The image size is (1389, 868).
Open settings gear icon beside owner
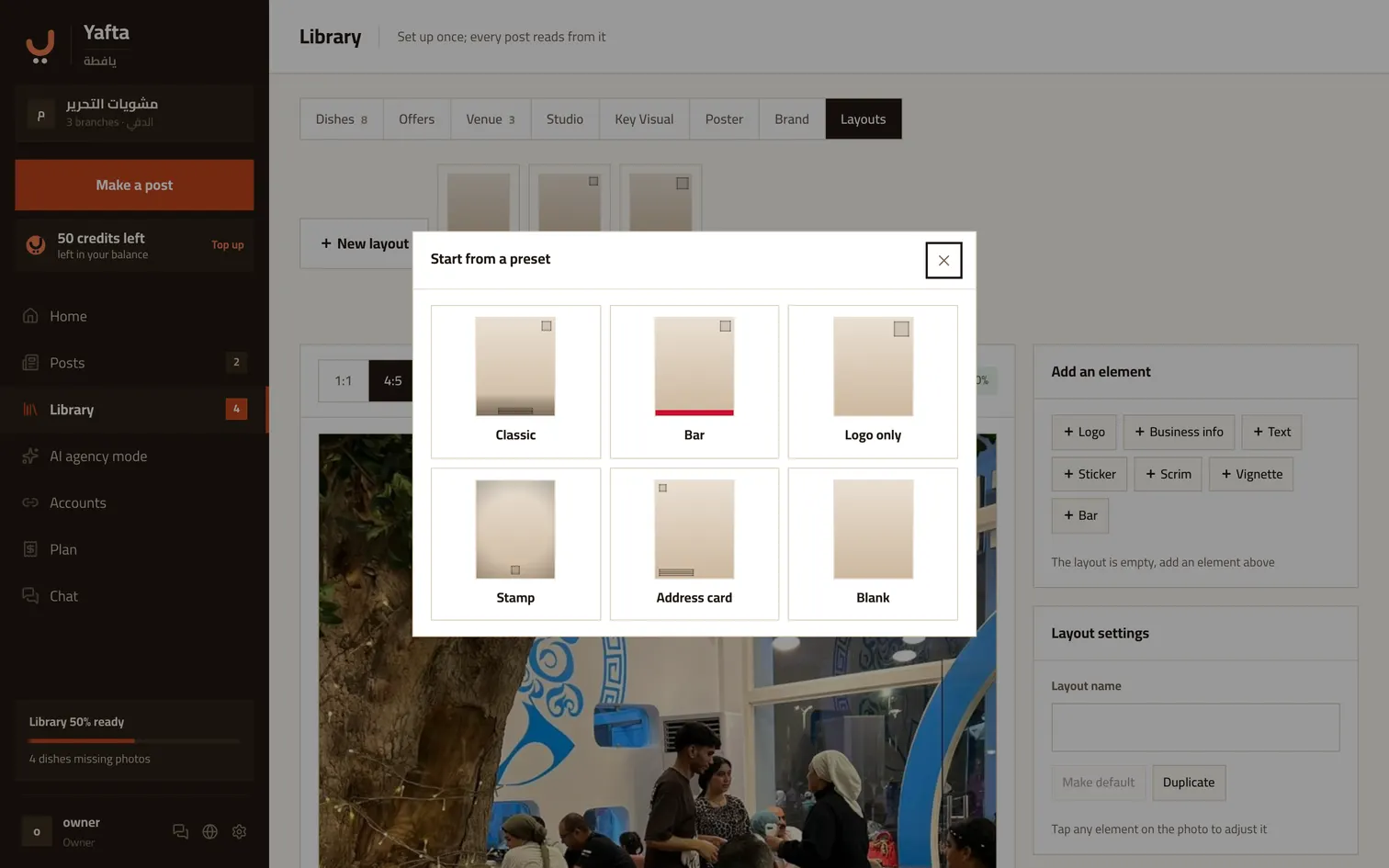[x=240, y=831]
